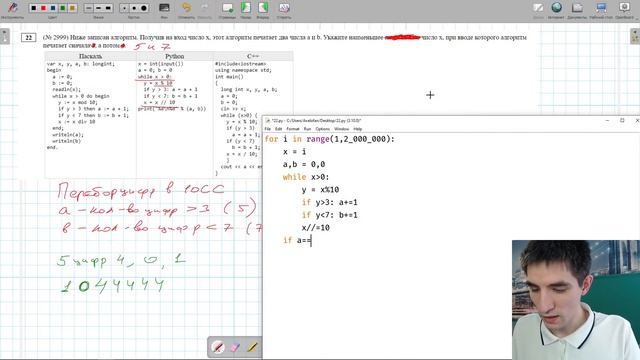Choose the thickest line style
The width and height of the screenshot is (640, 360).
click(108, 8)
